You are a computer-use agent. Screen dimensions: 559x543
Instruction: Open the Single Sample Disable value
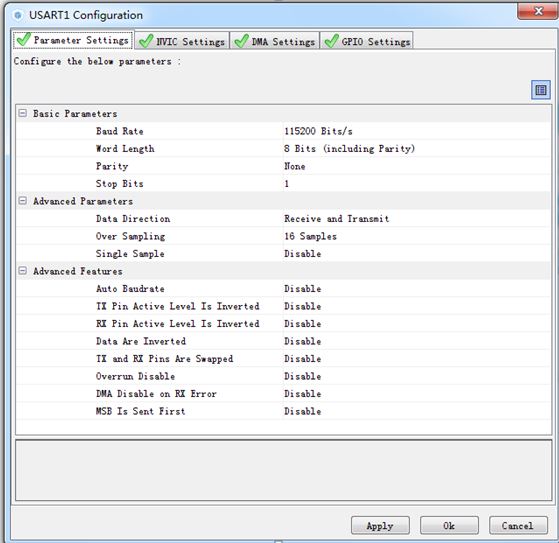(x=302, y=253)
